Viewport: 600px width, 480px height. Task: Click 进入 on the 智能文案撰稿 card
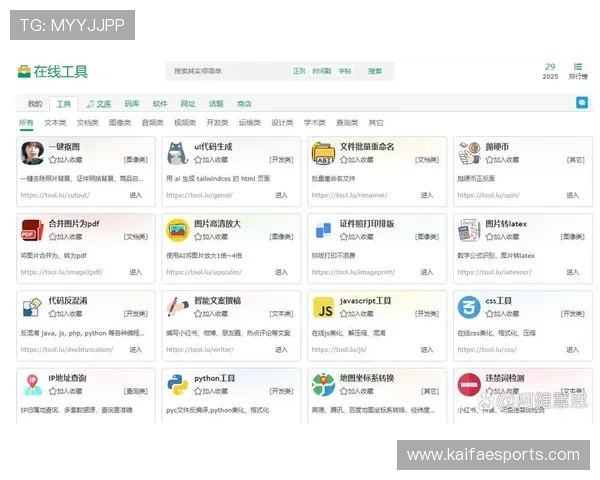(x=281, y=350)
